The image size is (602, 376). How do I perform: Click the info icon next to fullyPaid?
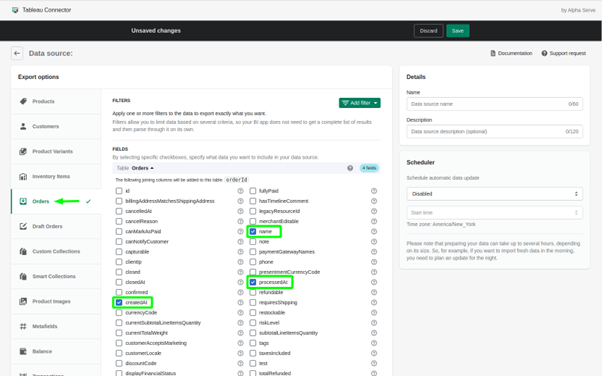coord(374,191)
